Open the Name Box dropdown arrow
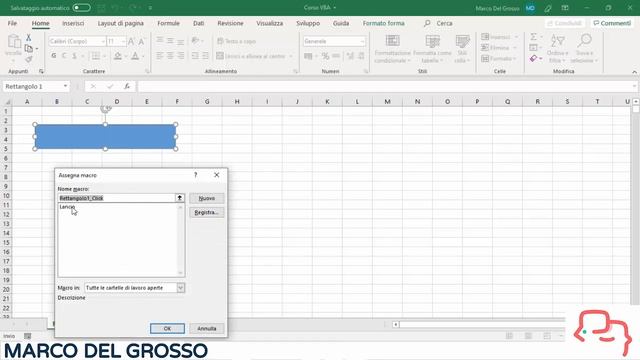The image size is (640, 360). coord(65,86)
